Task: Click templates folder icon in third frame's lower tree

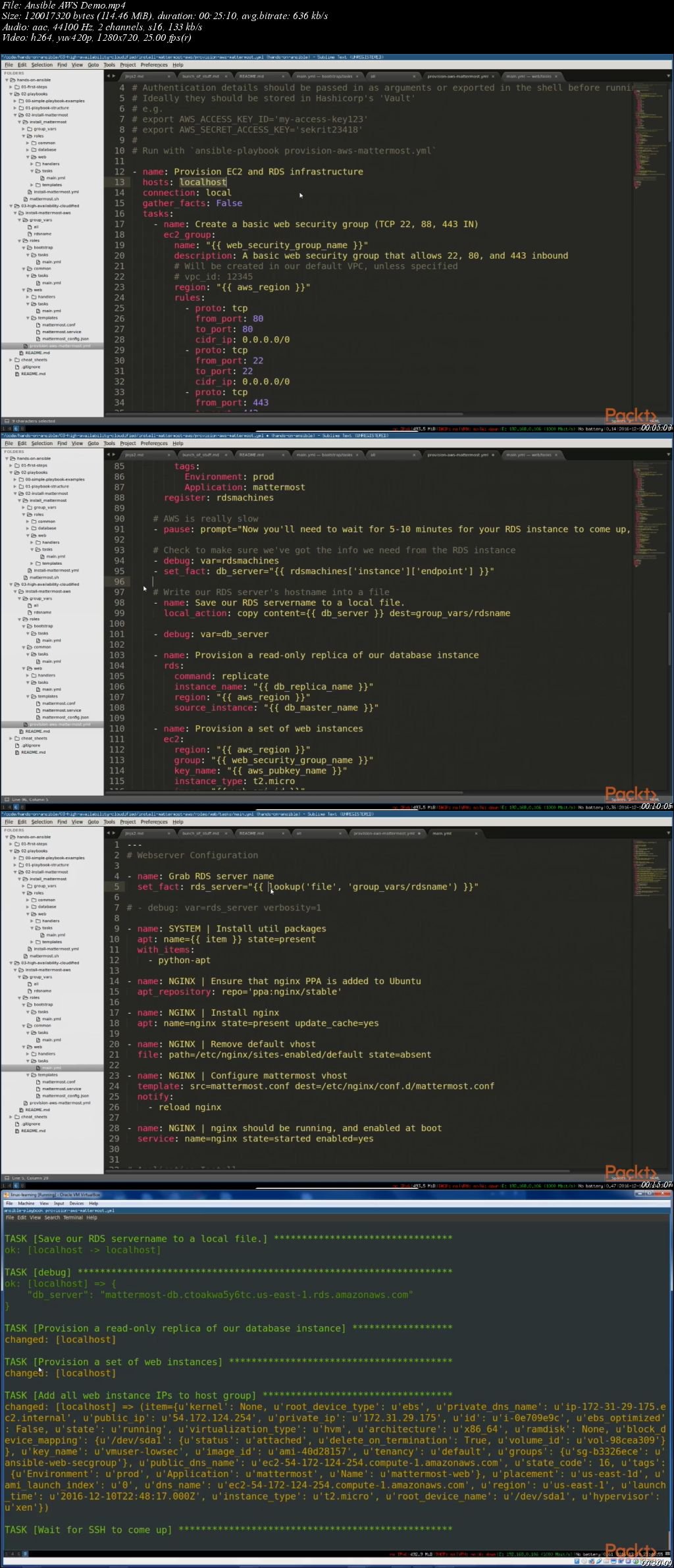Action: pos(34,1075)
